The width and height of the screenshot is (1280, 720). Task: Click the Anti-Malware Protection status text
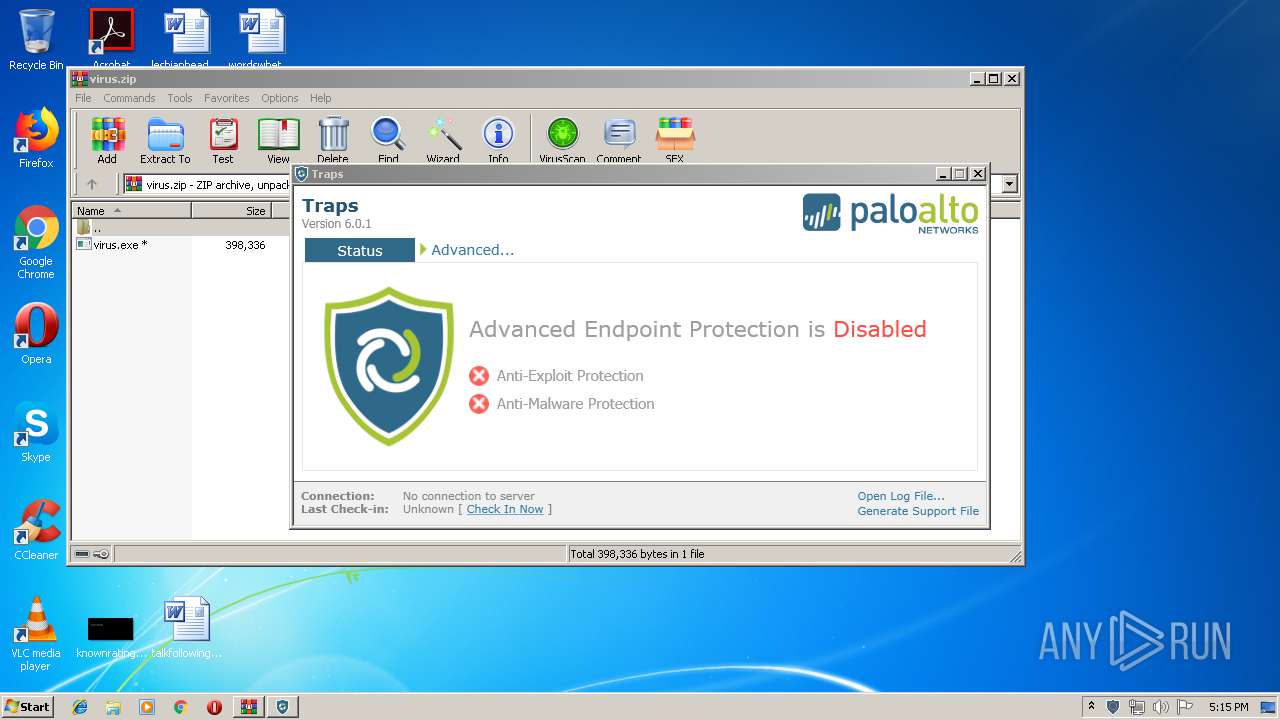575,404
